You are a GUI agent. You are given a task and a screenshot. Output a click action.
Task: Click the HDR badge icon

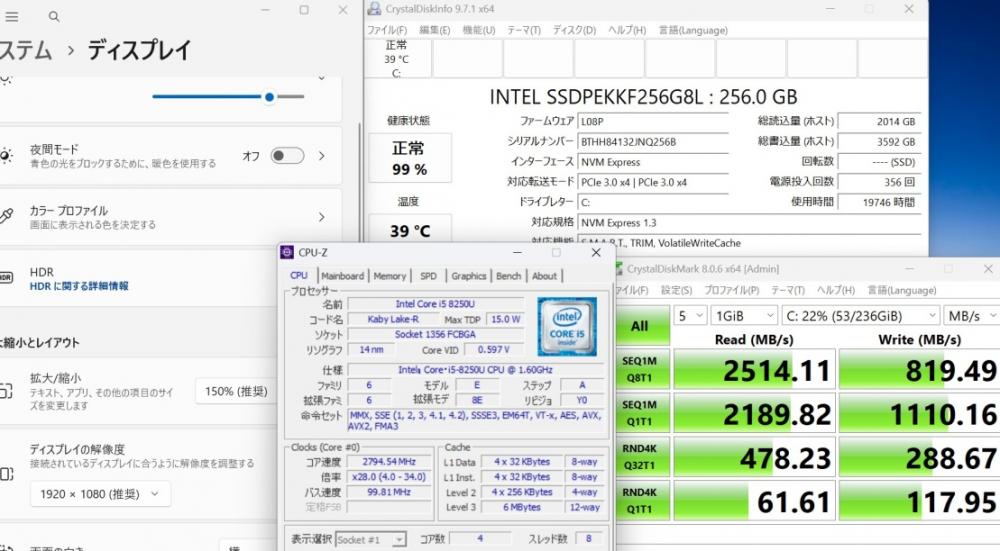6,278
